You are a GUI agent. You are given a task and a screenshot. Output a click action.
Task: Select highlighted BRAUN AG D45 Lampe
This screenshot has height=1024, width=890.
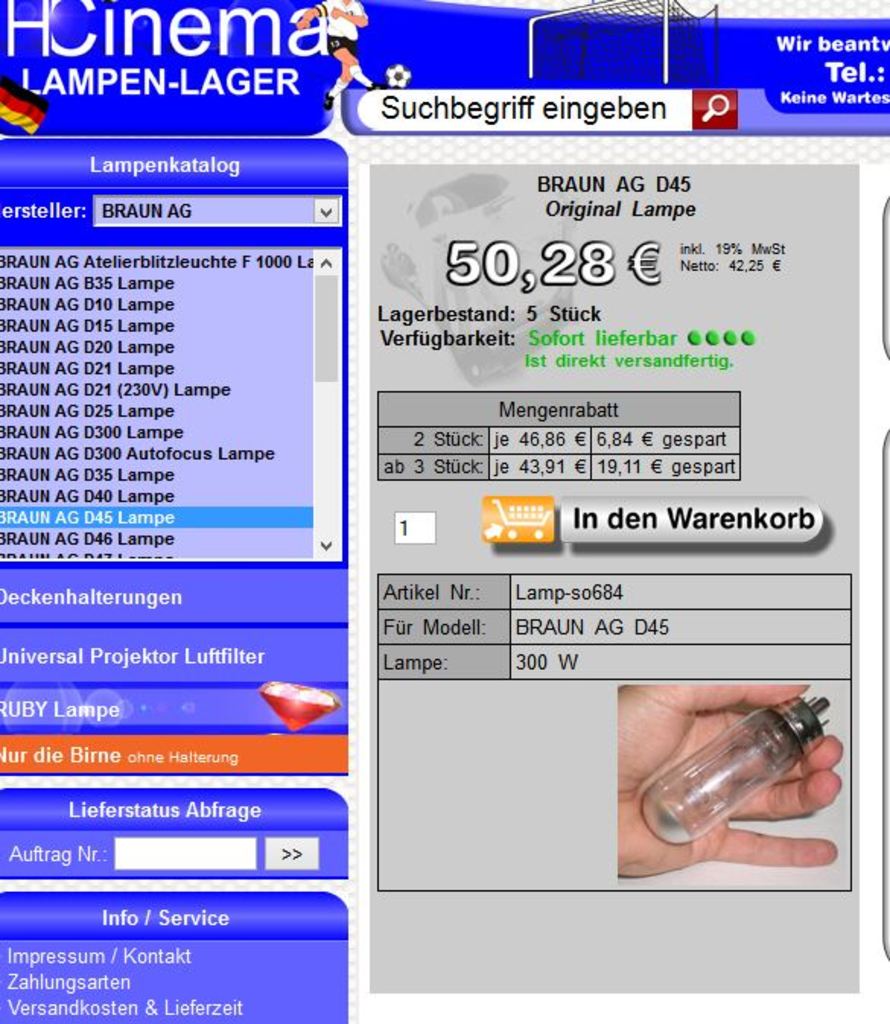157,517
